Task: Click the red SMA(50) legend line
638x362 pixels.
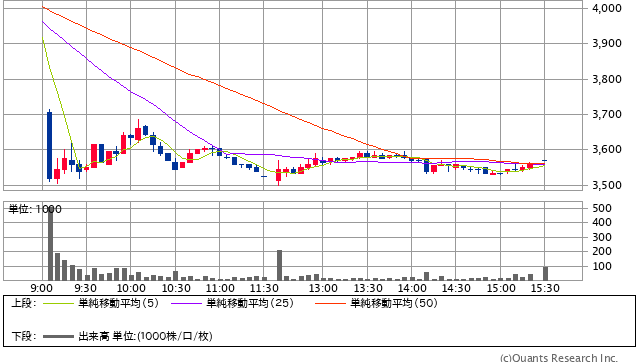Action: [x=330, y=303]
